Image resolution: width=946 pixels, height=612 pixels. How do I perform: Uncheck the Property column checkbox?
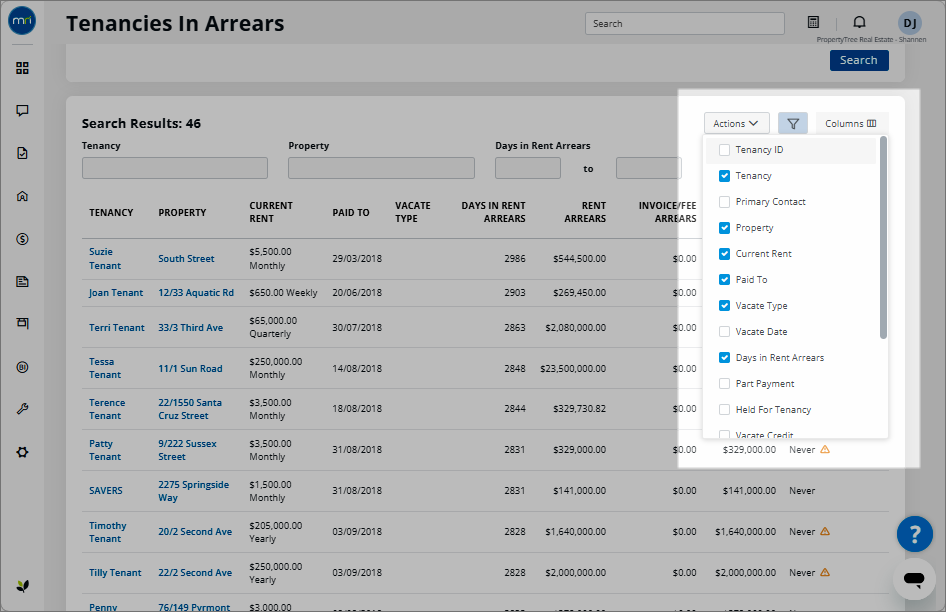click(725, 228)
